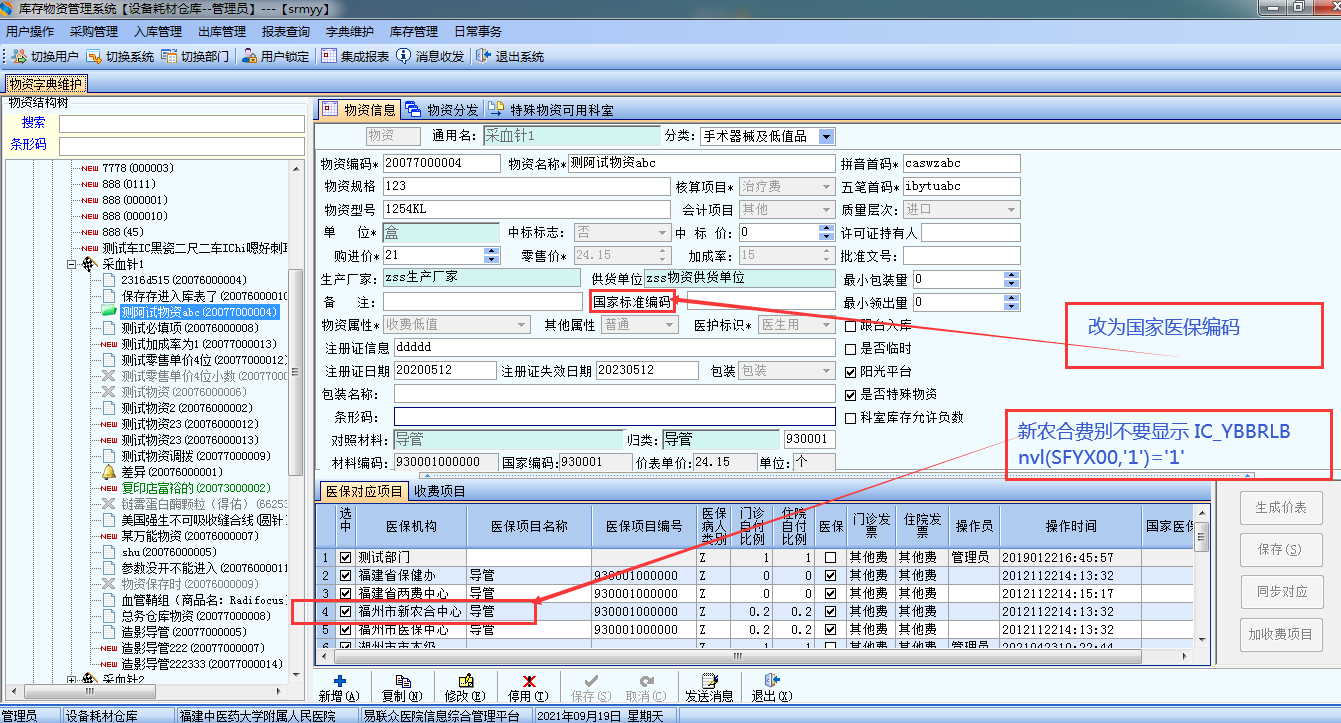The height and width of the screenshot is (723, 1341).
Task: Select tree item 7778 (000003)
Action: pyautogui.click(x=138, y=168)
